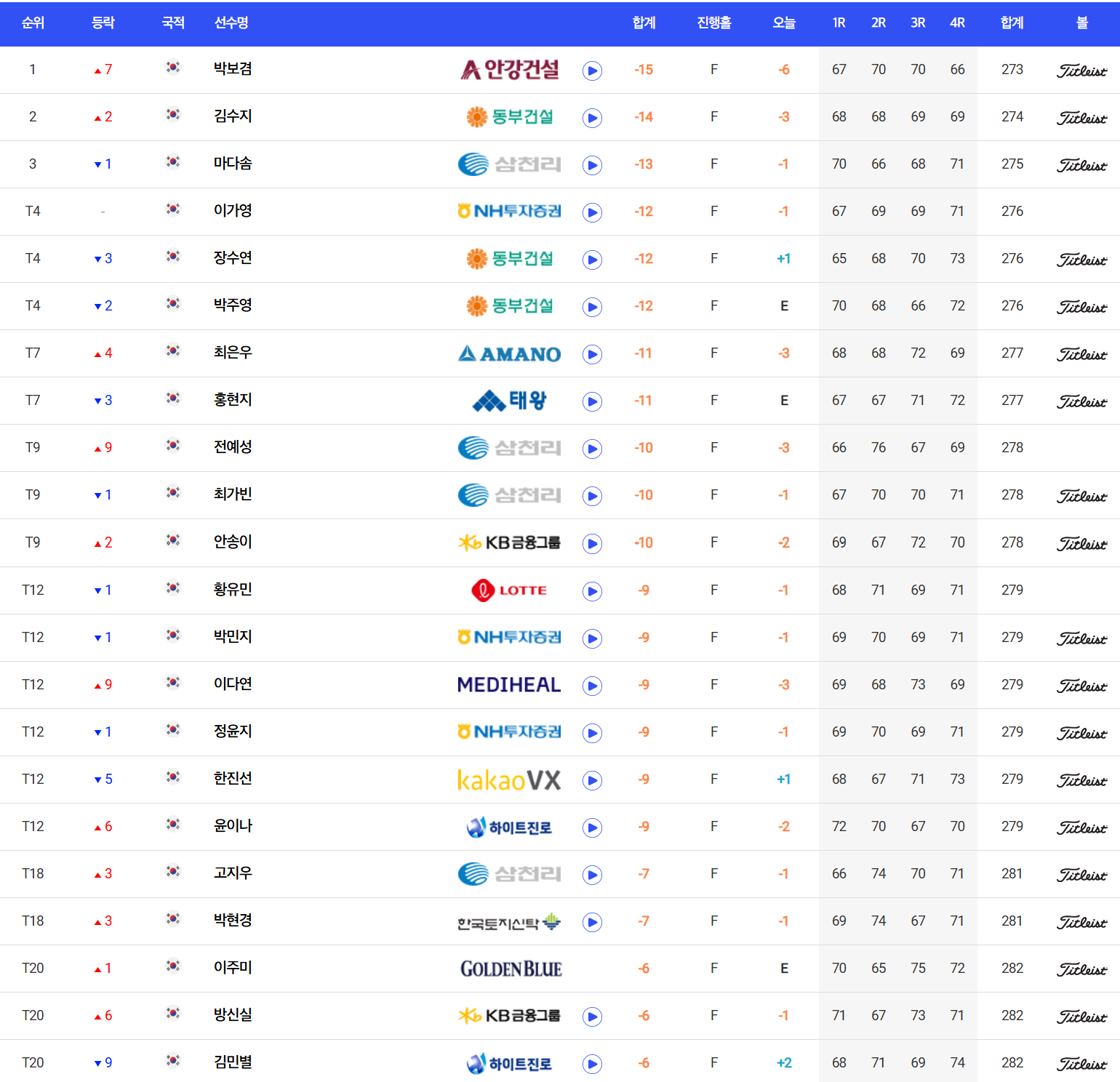Open player 박보겸 profile
1120x1082 pixels.
tap(233, 69)
